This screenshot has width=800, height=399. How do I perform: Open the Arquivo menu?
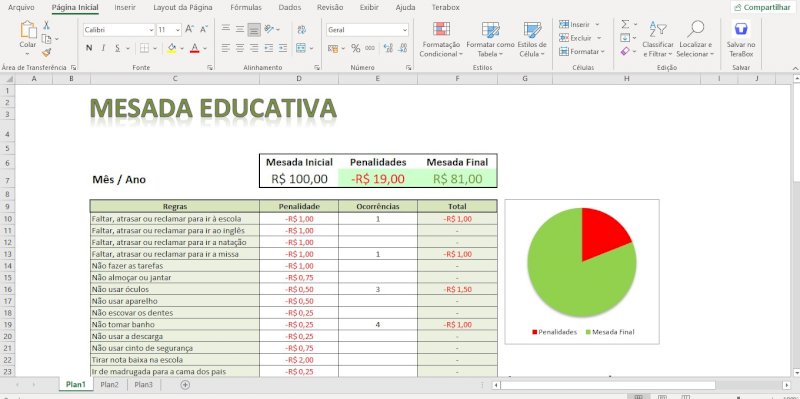[21, 8]
